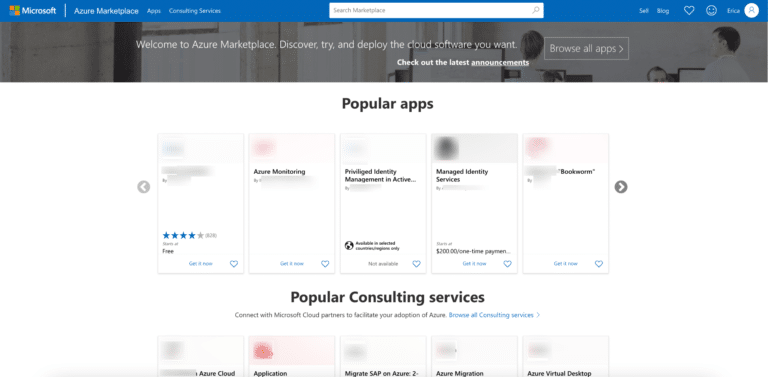Open Erica's account avatar
This screenshot has width=768, height=377.
coord(751,10)
